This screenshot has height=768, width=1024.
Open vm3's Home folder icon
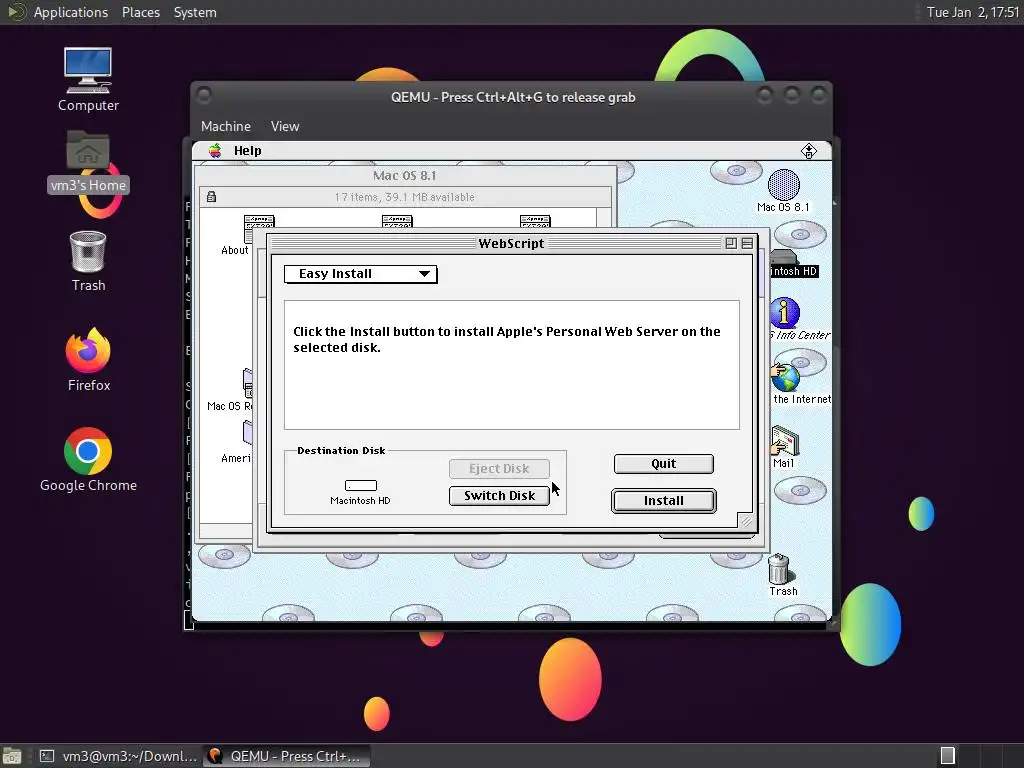click(x=88, y=150)
